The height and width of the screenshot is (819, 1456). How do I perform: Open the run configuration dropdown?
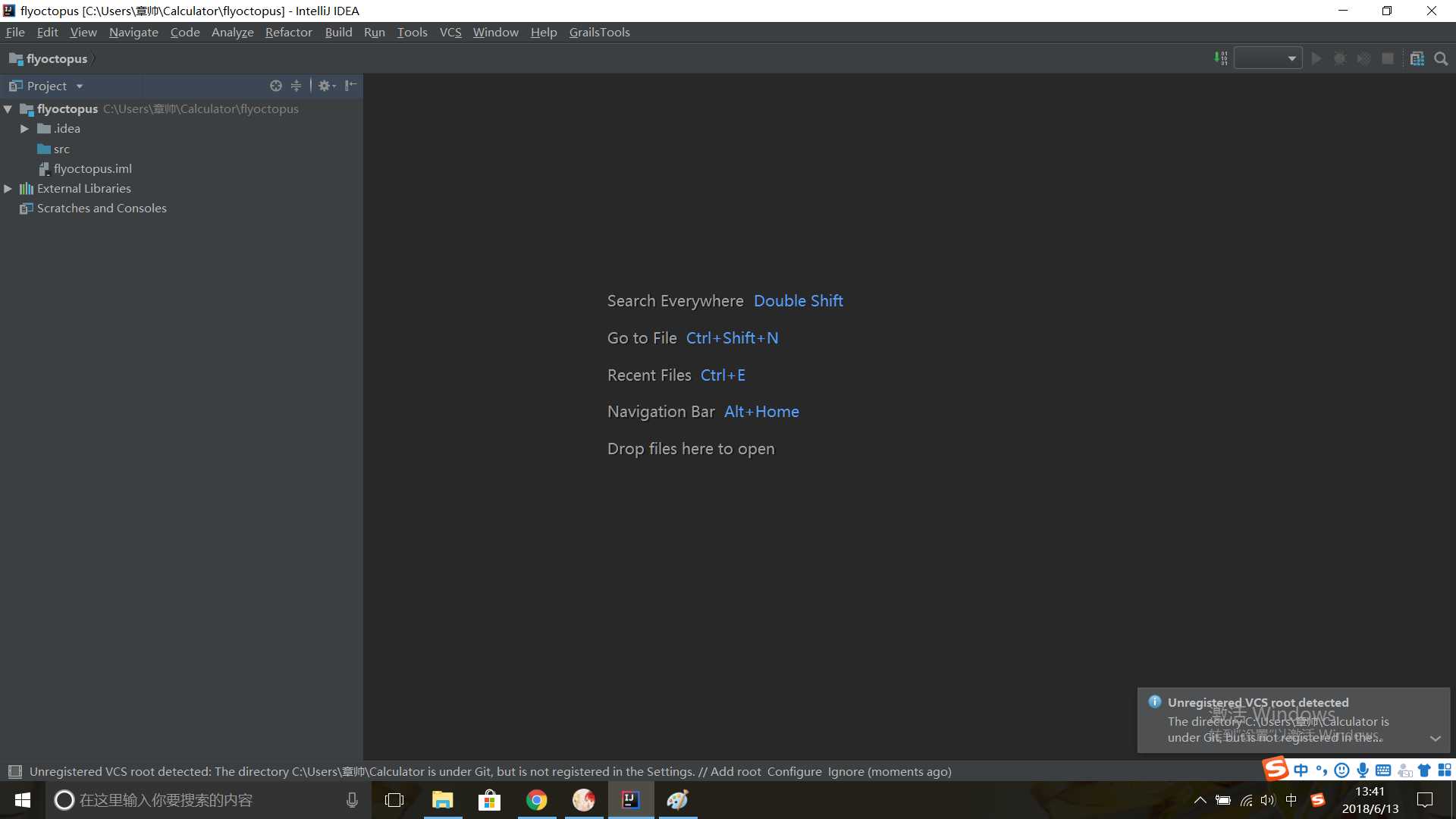tap(1268, 58)
